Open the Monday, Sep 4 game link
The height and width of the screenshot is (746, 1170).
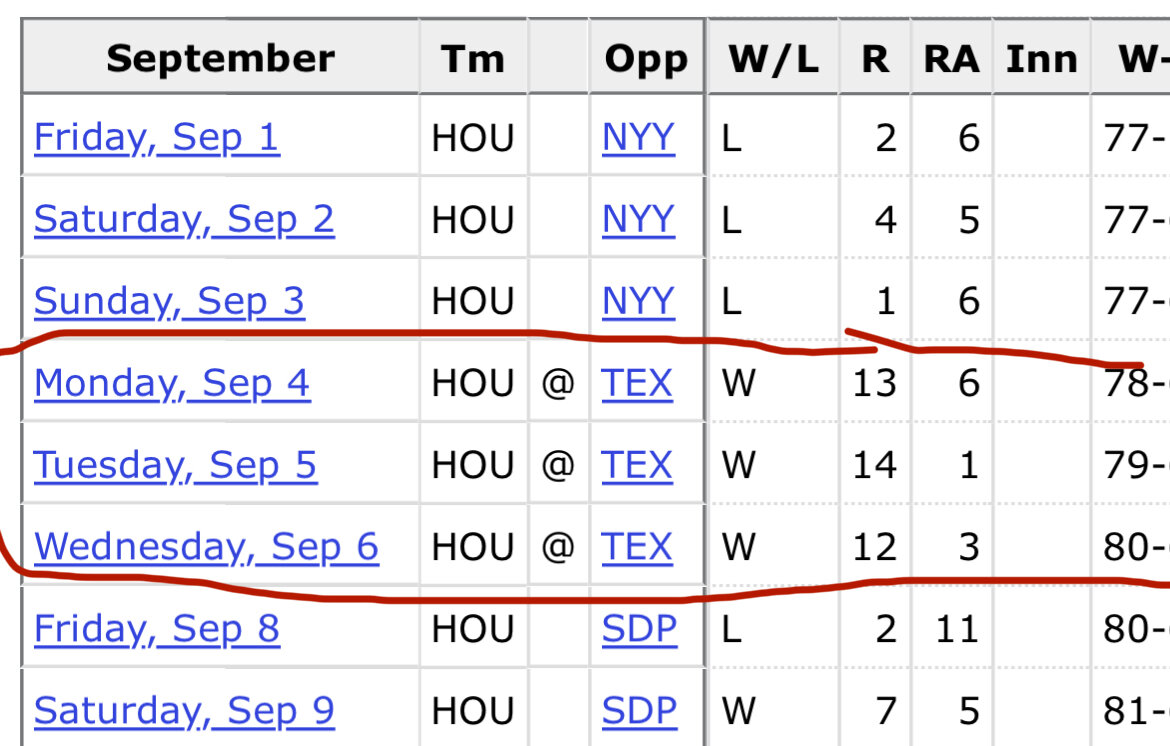172,384
